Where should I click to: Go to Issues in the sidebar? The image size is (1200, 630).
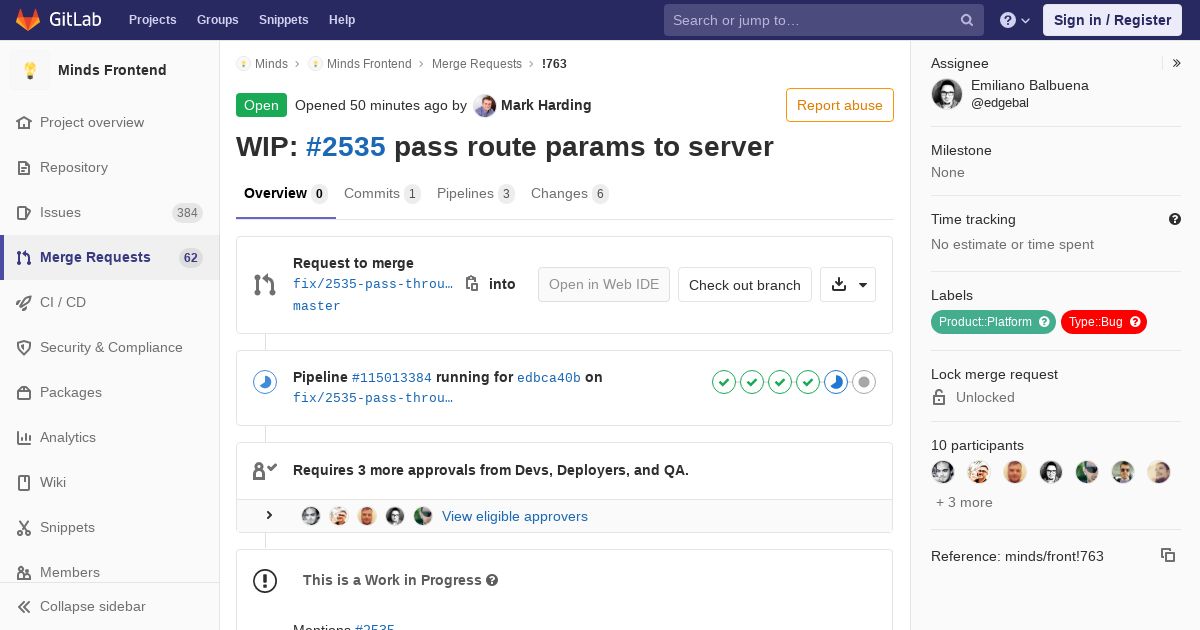[x=110, y=212]
